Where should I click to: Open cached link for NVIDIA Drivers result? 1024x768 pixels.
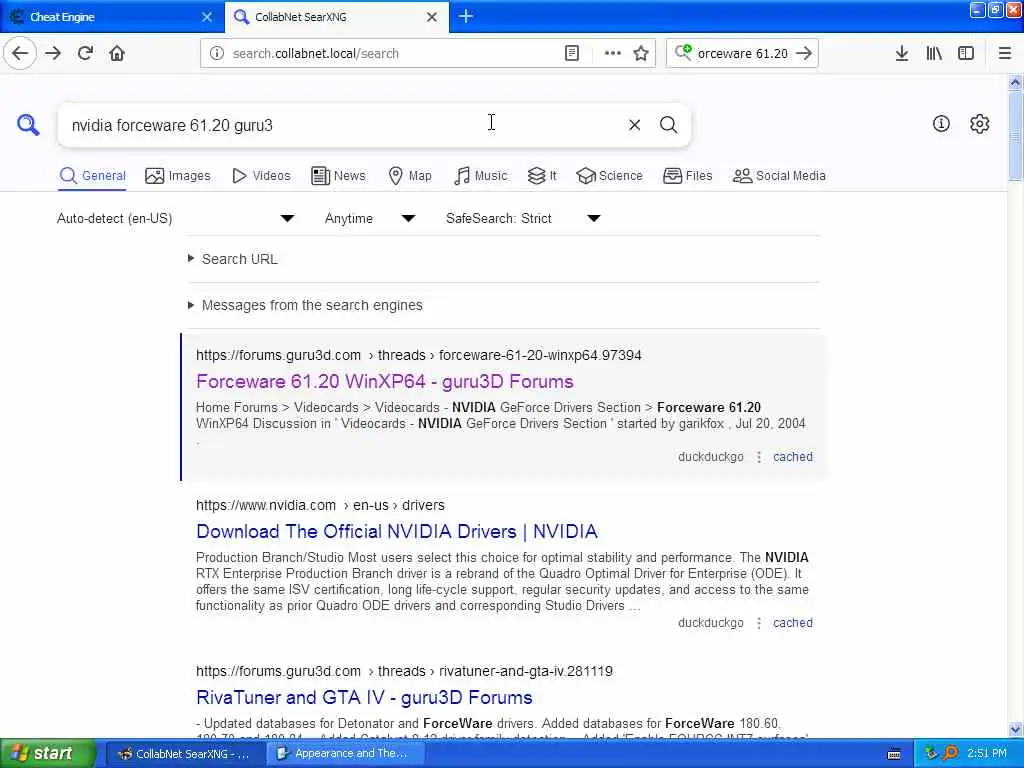pos(793,623)
